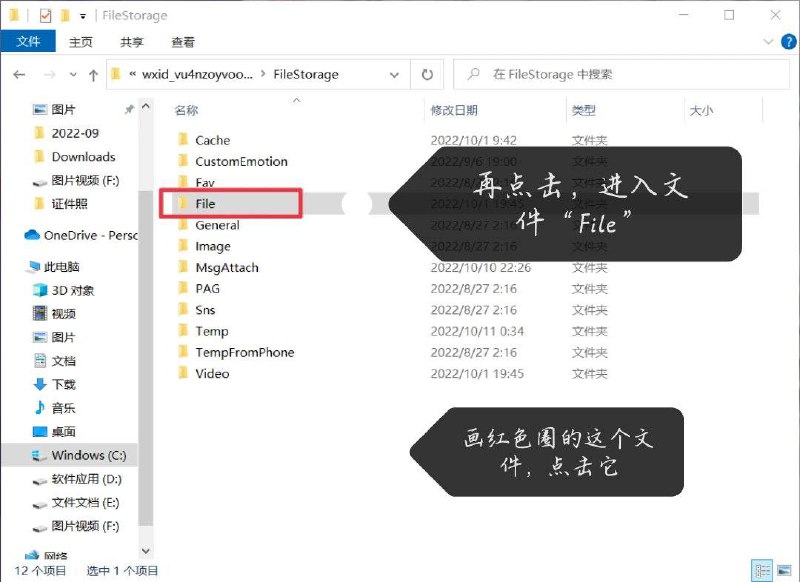Click the Properties icon in the Quick Access Toolbar
Viewport: 800px width, 582px height.
(45, 15)
